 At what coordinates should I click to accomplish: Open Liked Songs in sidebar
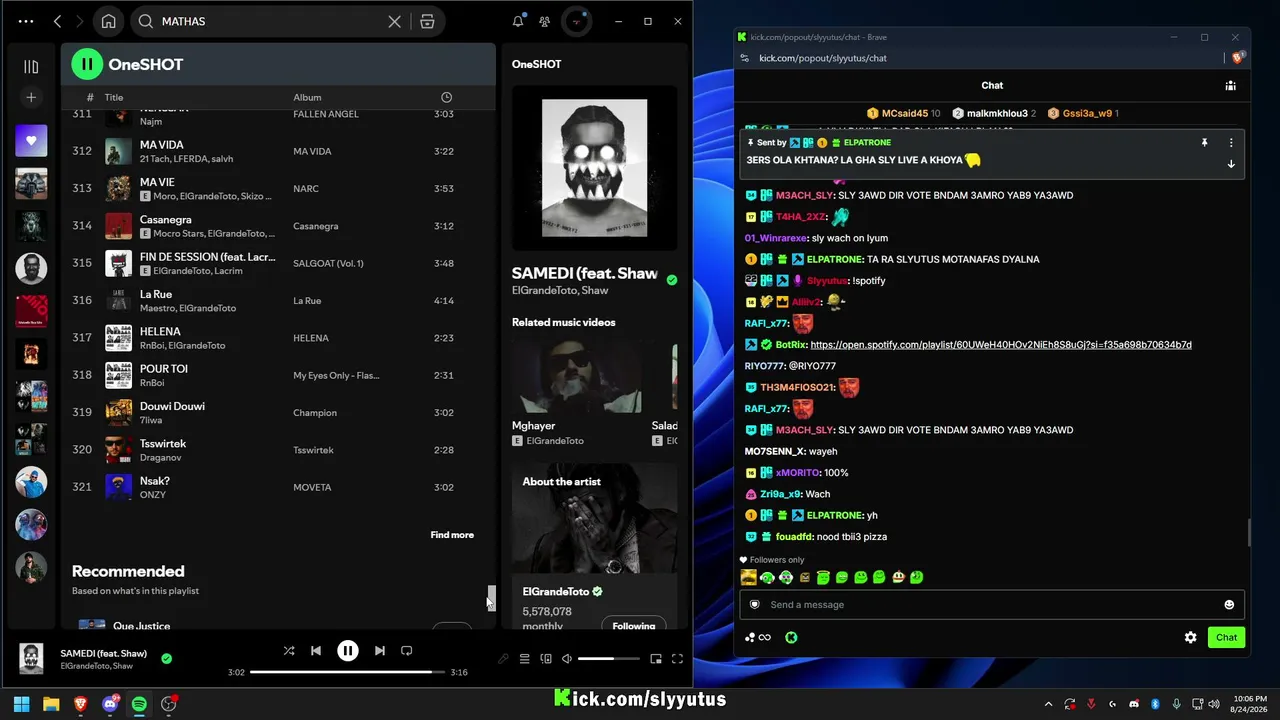click(31, 141)
